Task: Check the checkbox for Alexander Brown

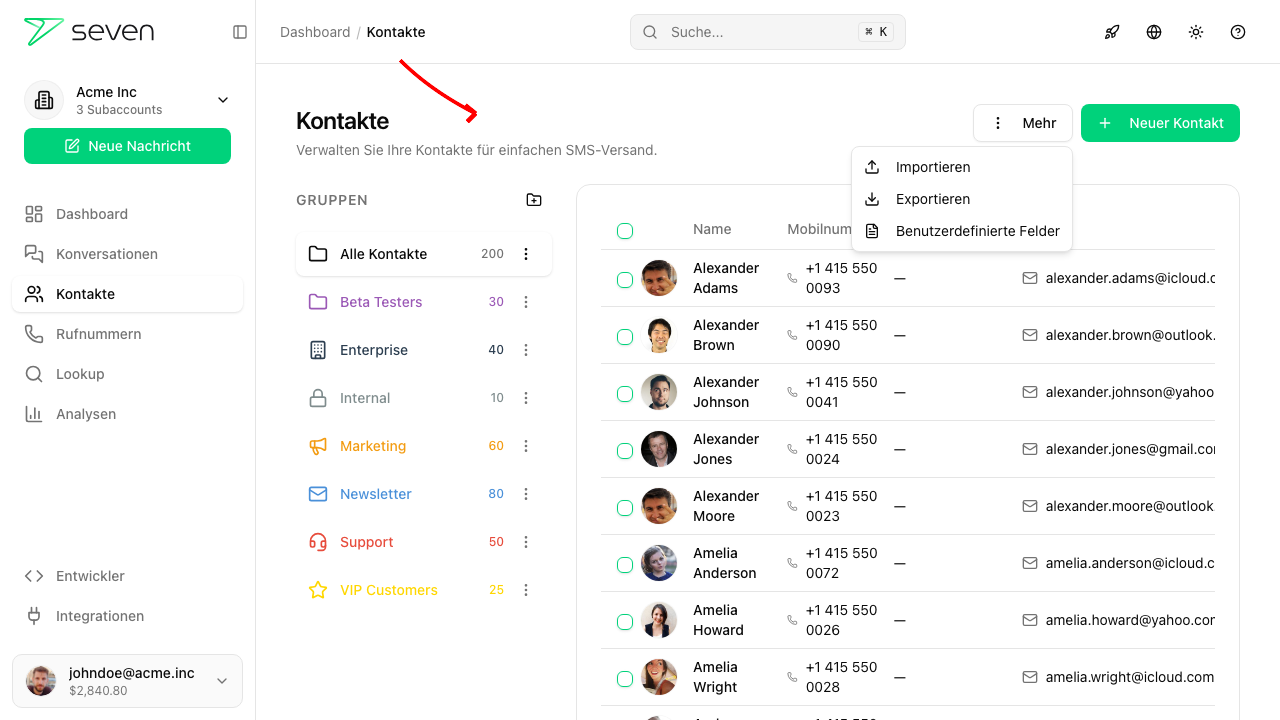Action: [x=625, y=336]
